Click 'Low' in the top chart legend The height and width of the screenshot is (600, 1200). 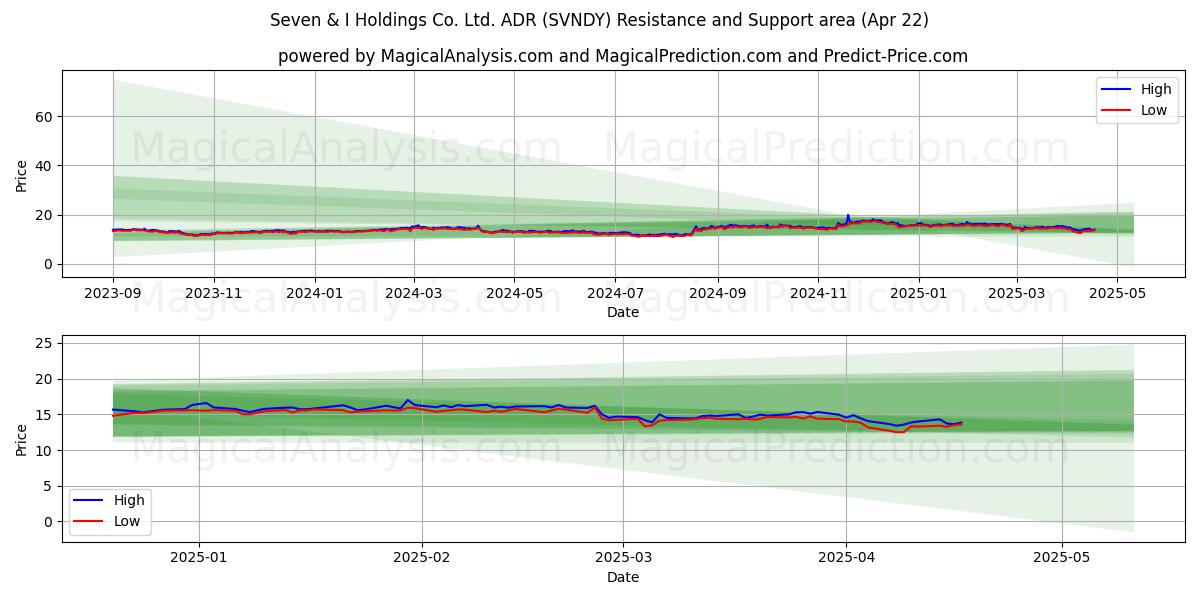[1153, 110]
